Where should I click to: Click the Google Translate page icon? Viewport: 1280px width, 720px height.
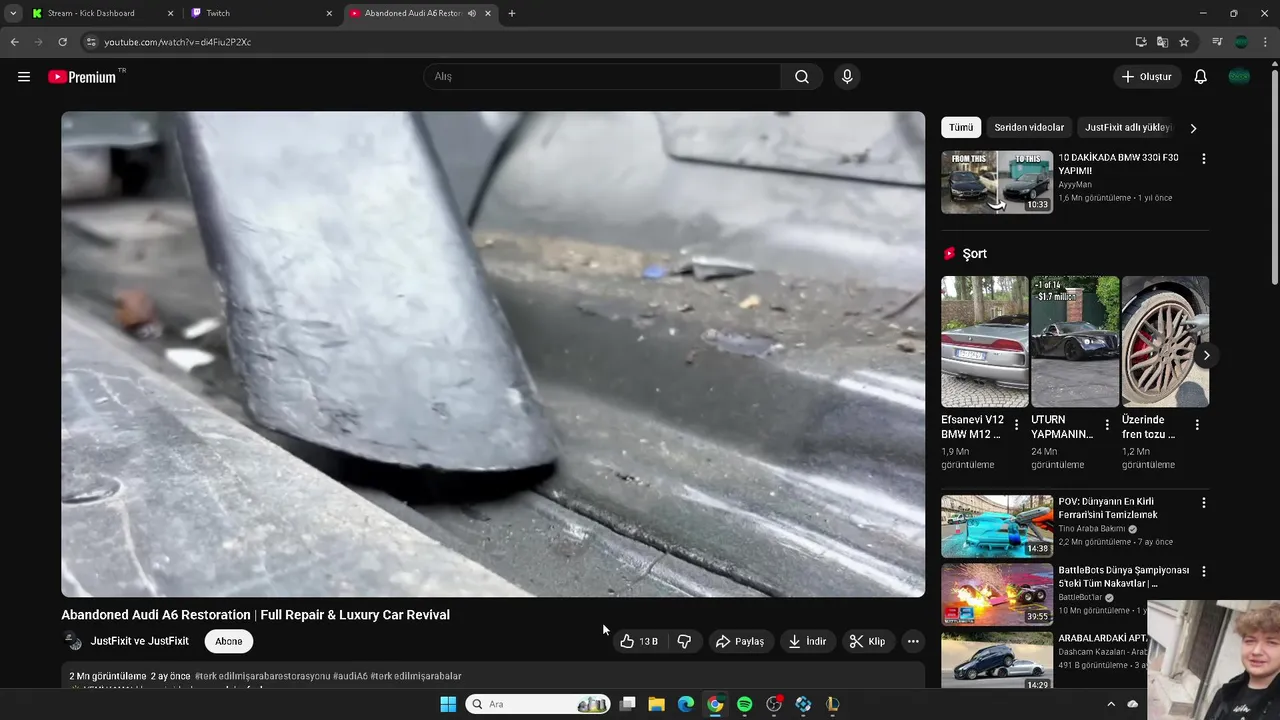point(1162,42)
